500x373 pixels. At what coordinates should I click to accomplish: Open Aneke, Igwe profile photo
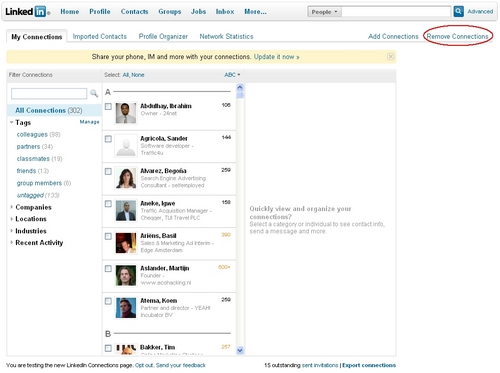point(126,210)
